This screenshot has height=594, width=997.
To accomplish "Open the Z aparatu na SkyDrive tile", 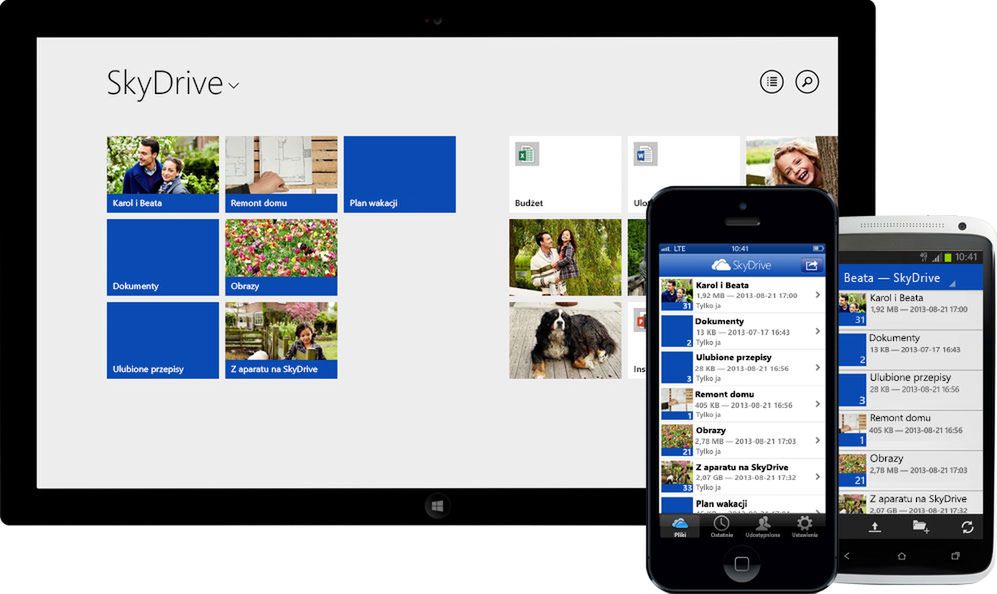I will [280, 340].
